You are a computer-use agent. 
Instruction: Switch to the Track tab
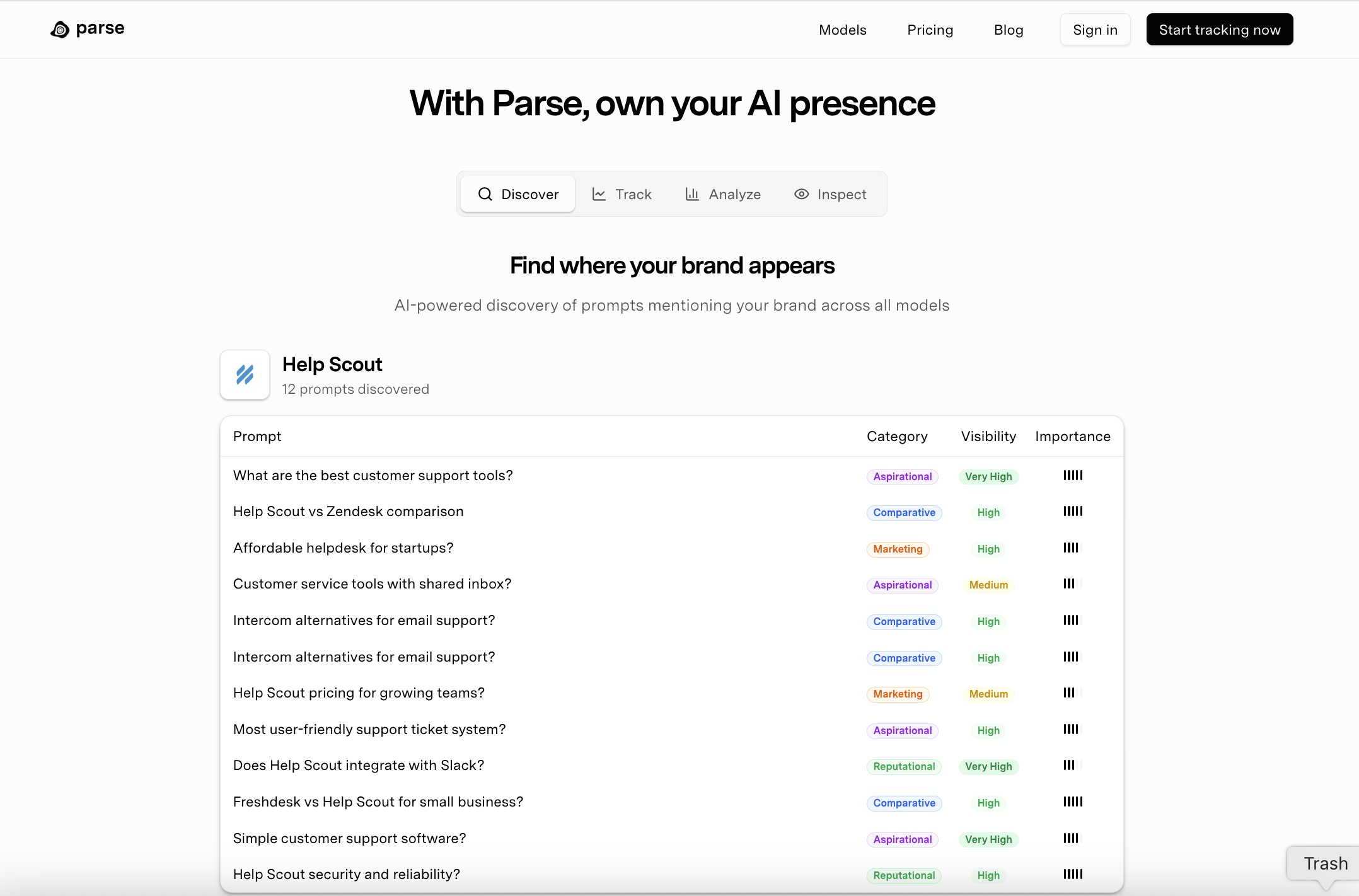click(x=633, y=193)
